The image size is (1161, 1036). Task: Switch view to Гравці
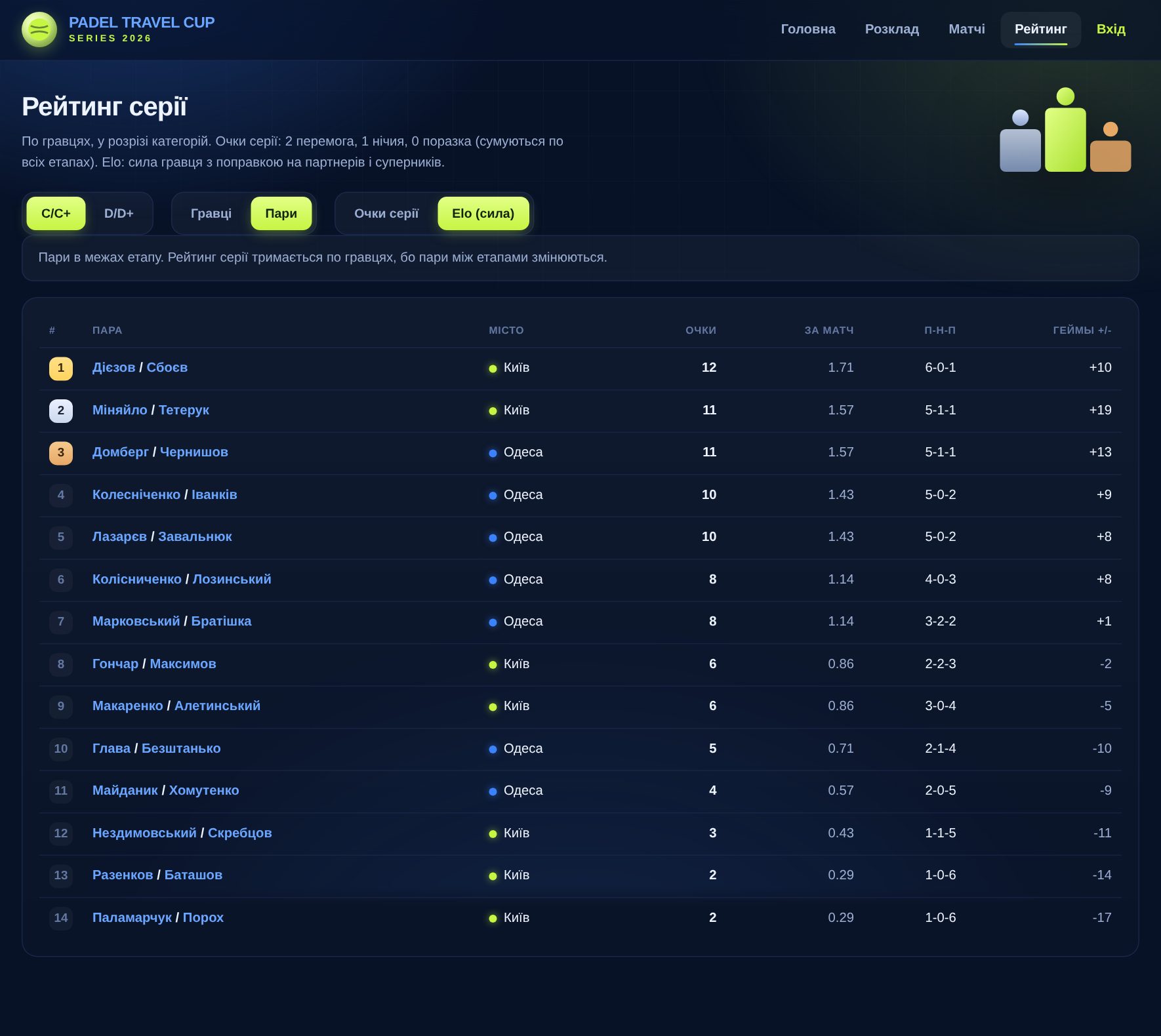pyautogui.click(x=211, y=214)
